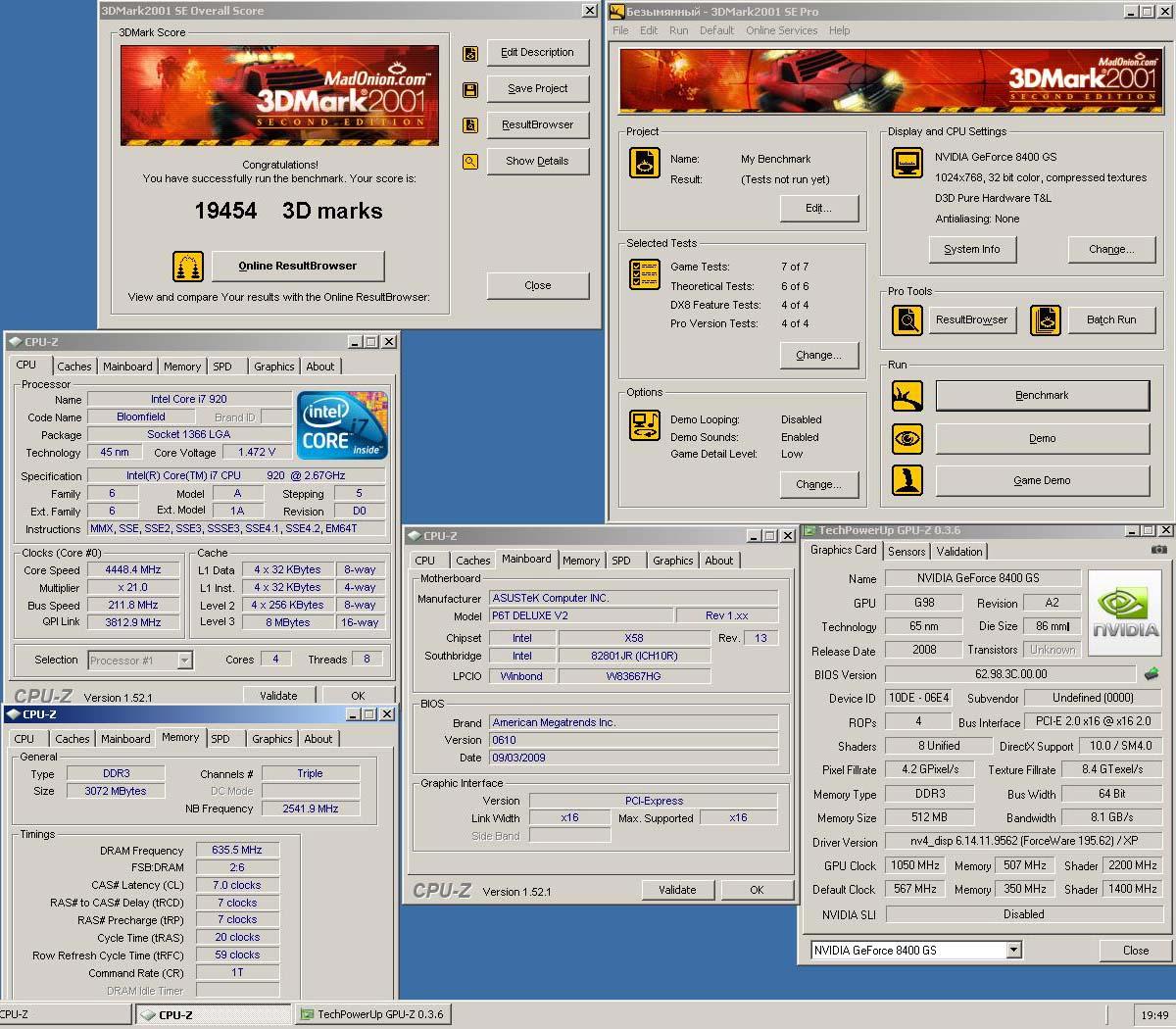Image resolution: width=1176 pixels, height=1029 pixels.
Task: Click the Batch Run button
Action: (1111, 320)
